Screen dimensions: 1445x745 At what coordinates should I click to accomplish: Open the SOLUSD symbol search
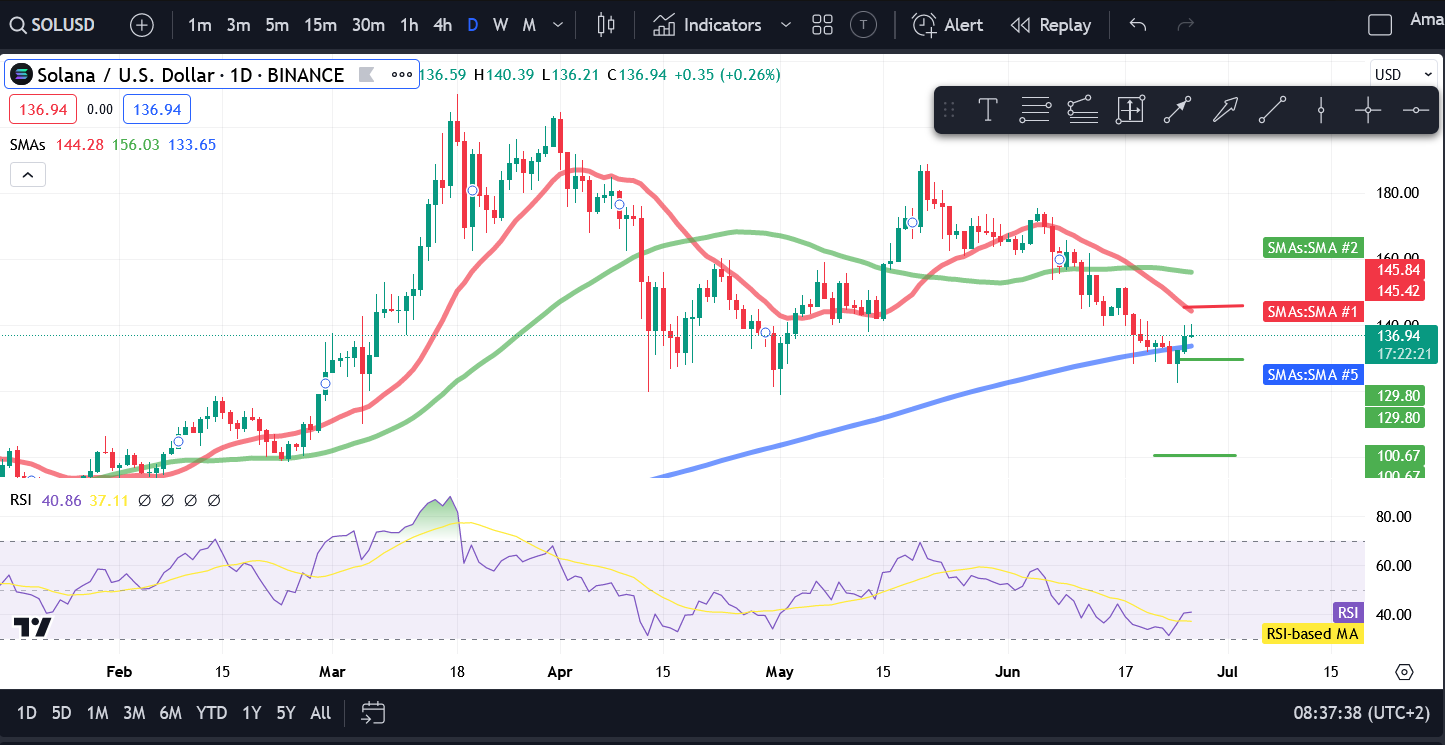[x=52, y=25]
